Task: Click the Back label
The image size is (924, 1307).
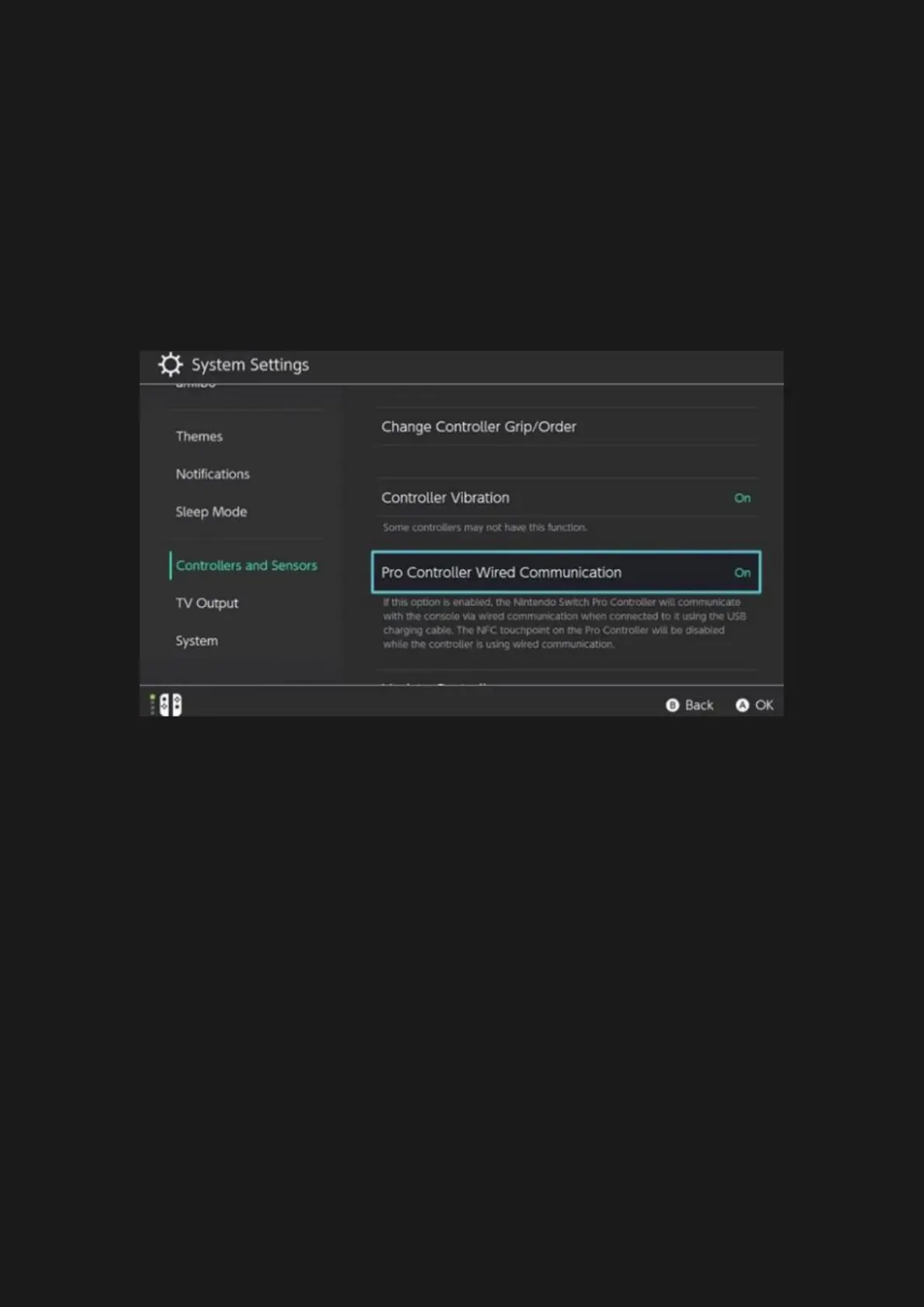Action: pyautogui.click(x=699, y=705)
